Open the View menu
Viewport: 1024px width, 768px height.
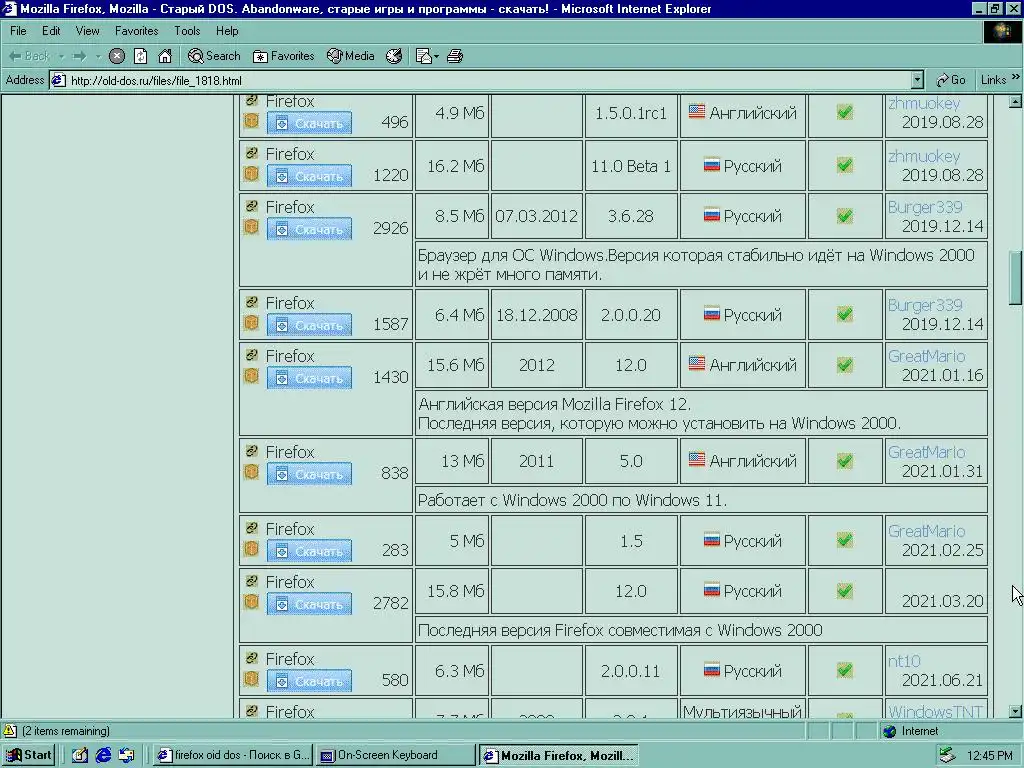pyautogui.click(x=88, y=31)
